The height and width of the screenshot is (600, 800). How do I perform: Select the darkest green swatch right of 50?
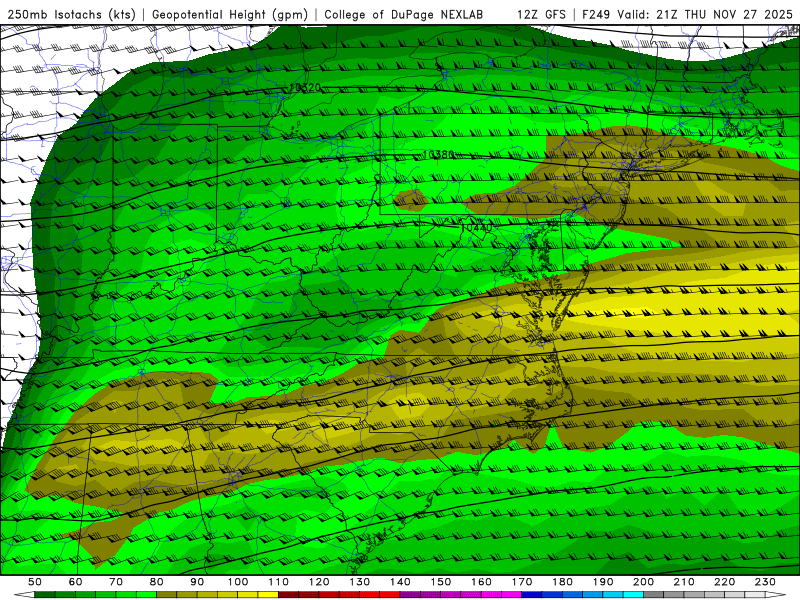click(45, 595)
